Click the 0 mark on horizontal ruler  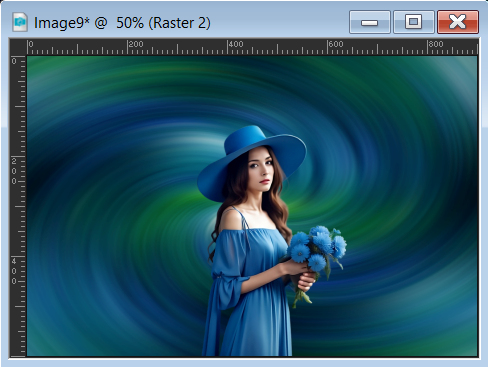31,44
